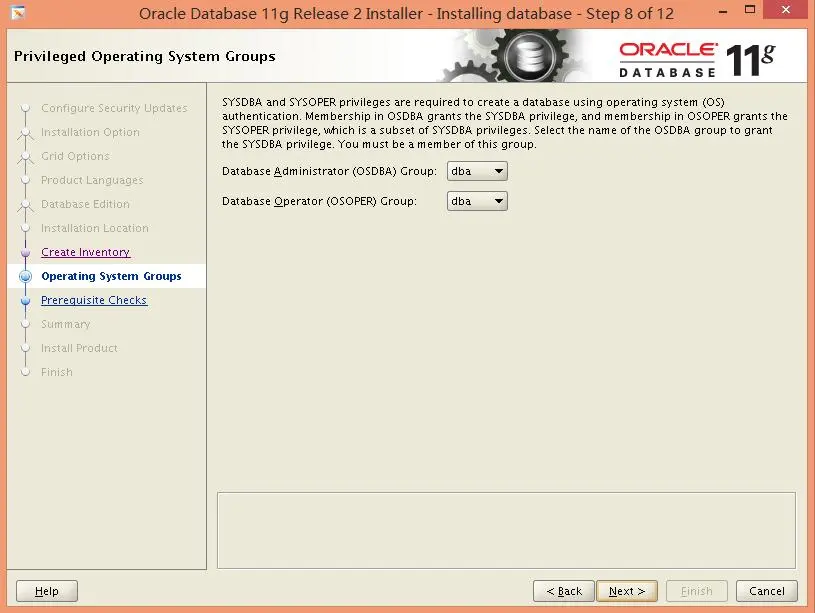Jump to Prerequisite Checks step
815x613 pixels.
pyautogui.click(x=94, y=300)
